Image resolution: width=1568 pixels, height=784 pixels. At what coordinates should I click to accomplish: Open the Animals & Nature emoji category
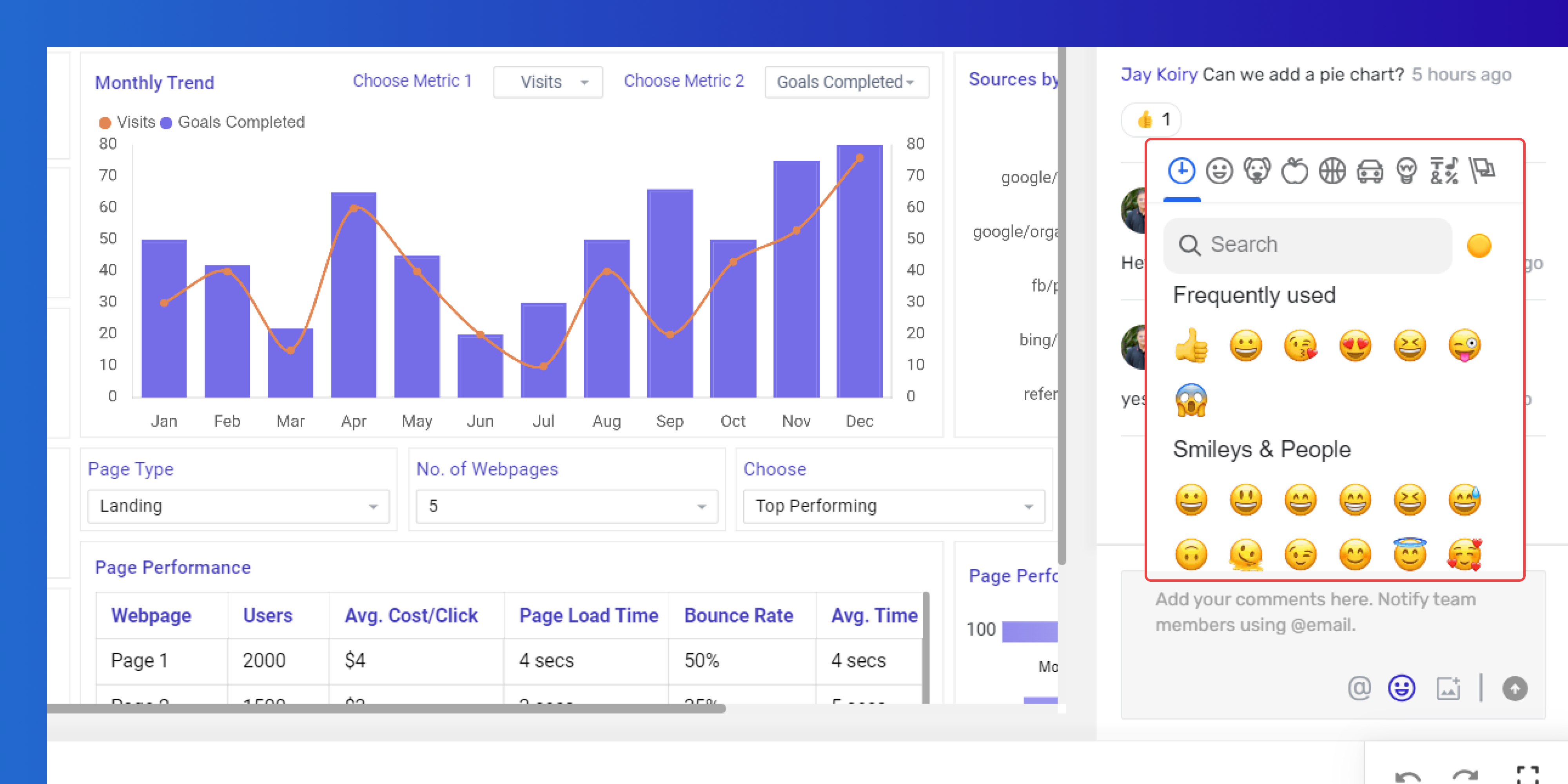[x=1256, y=171]
